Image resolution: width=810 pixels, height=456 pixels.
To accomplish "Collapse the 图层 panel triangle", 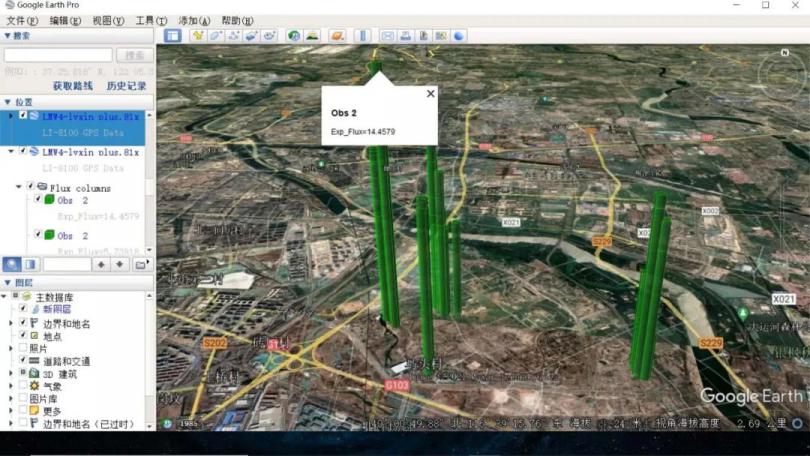I will click(x=7, y=282).
